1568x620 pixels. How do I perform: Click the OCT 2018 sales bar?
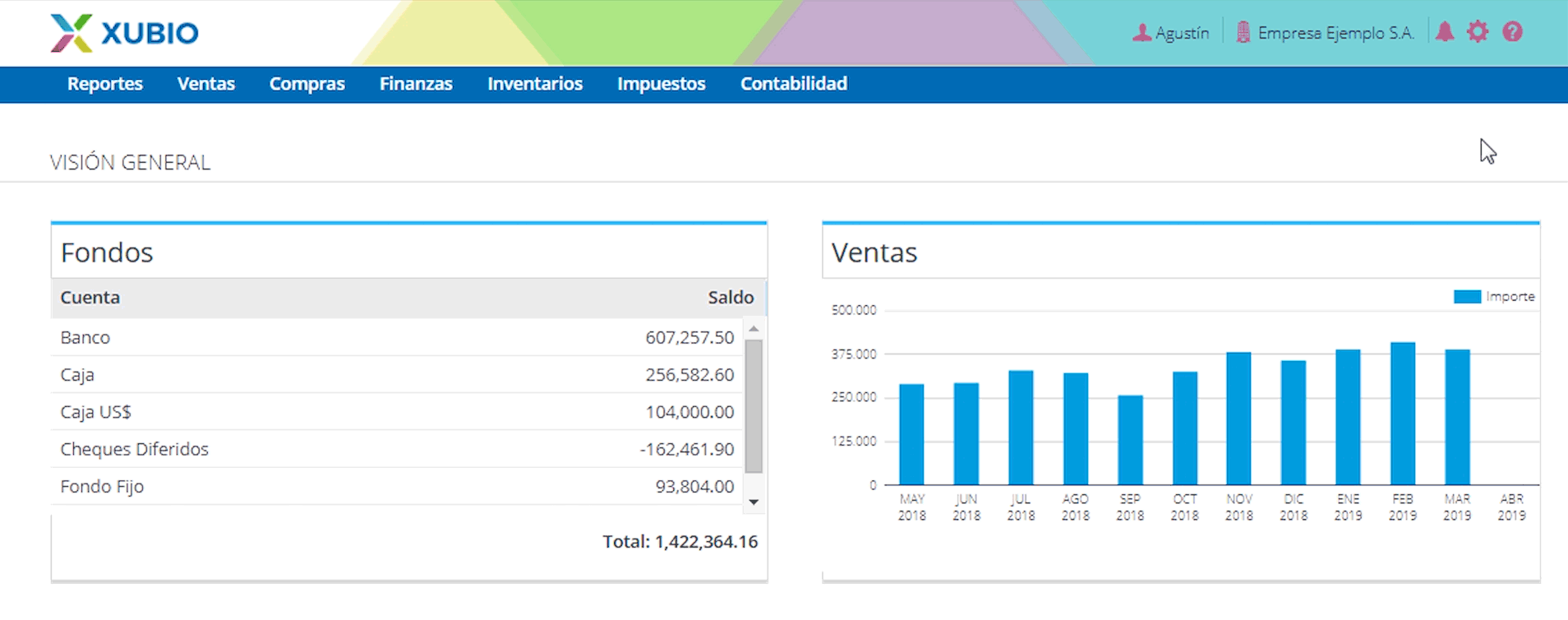click(x=1184, y=428)
